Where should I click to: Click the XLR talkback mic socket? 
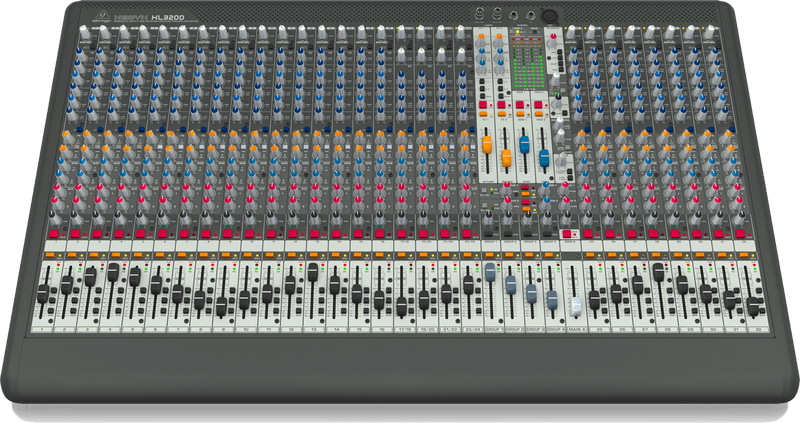[549, 14]
